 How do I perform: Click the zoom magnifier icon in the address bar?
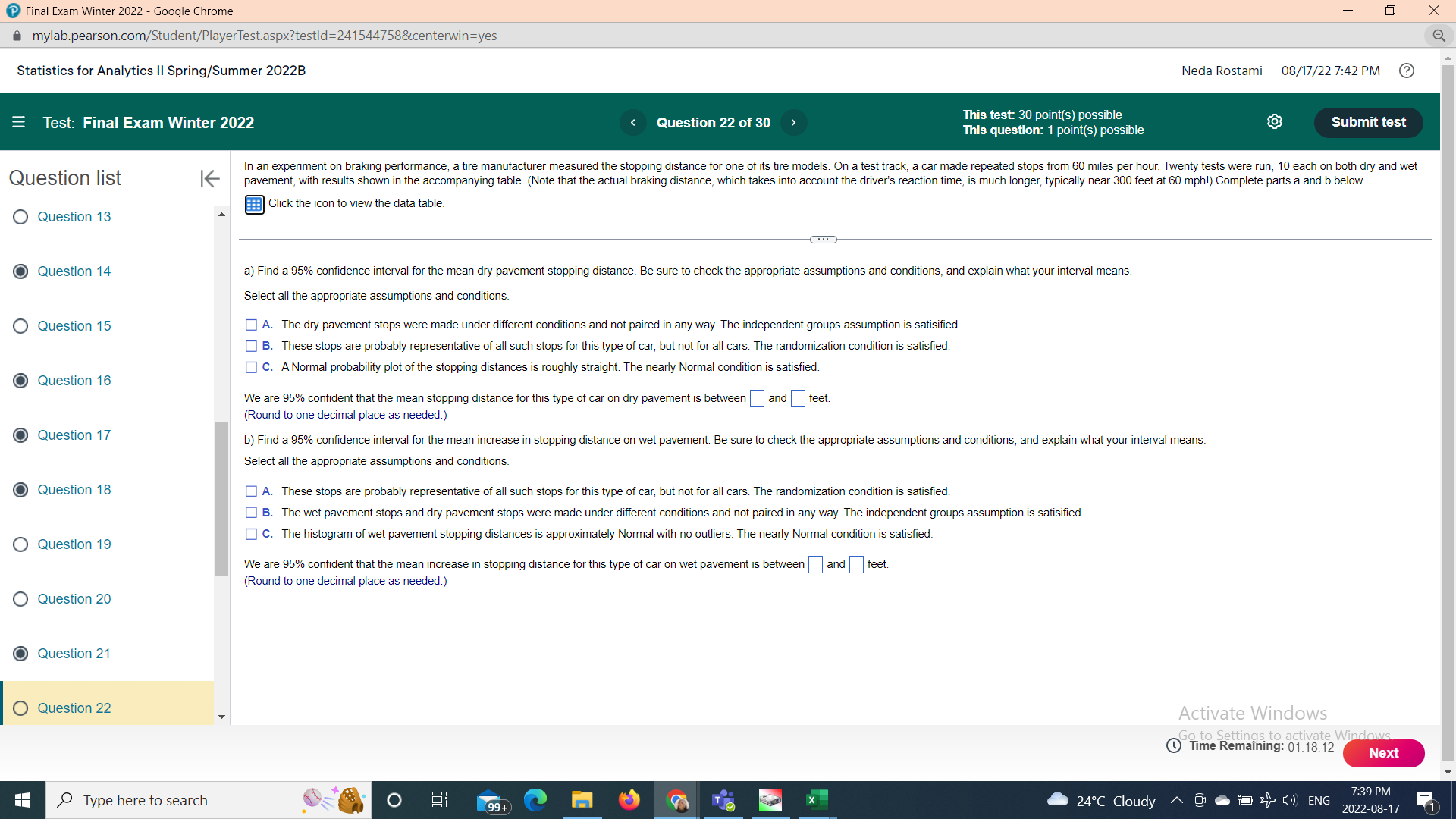click(x=1440, y=36)
